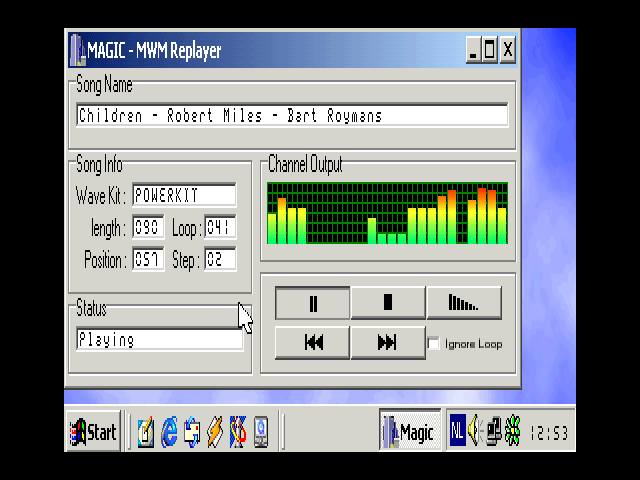Open the volume speaker tray icon
Viewport: 640px width, 480px height.
click(475, 431)
